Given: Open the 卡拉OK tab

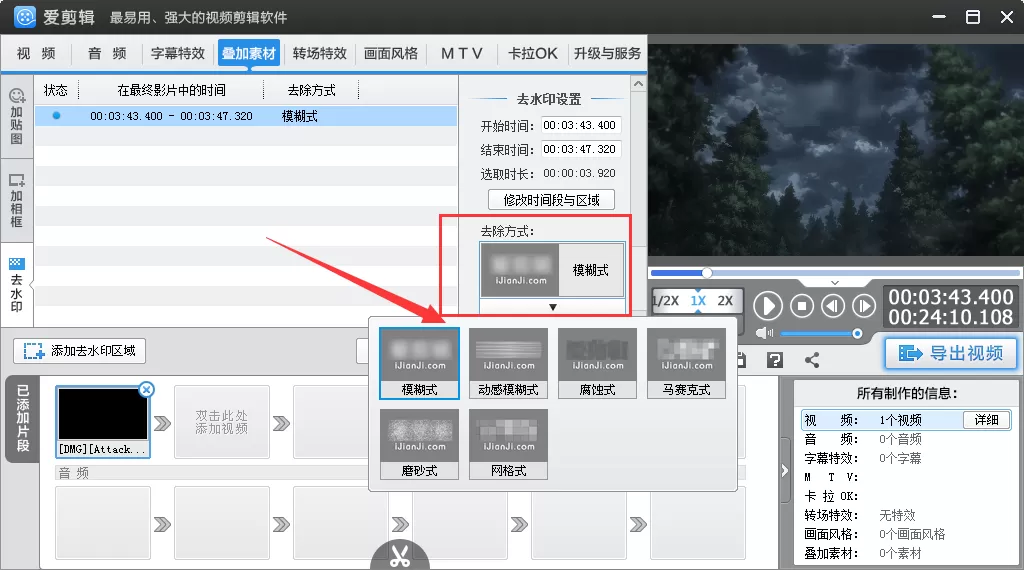Looking at the screenshot, I should tap(532, 53).
